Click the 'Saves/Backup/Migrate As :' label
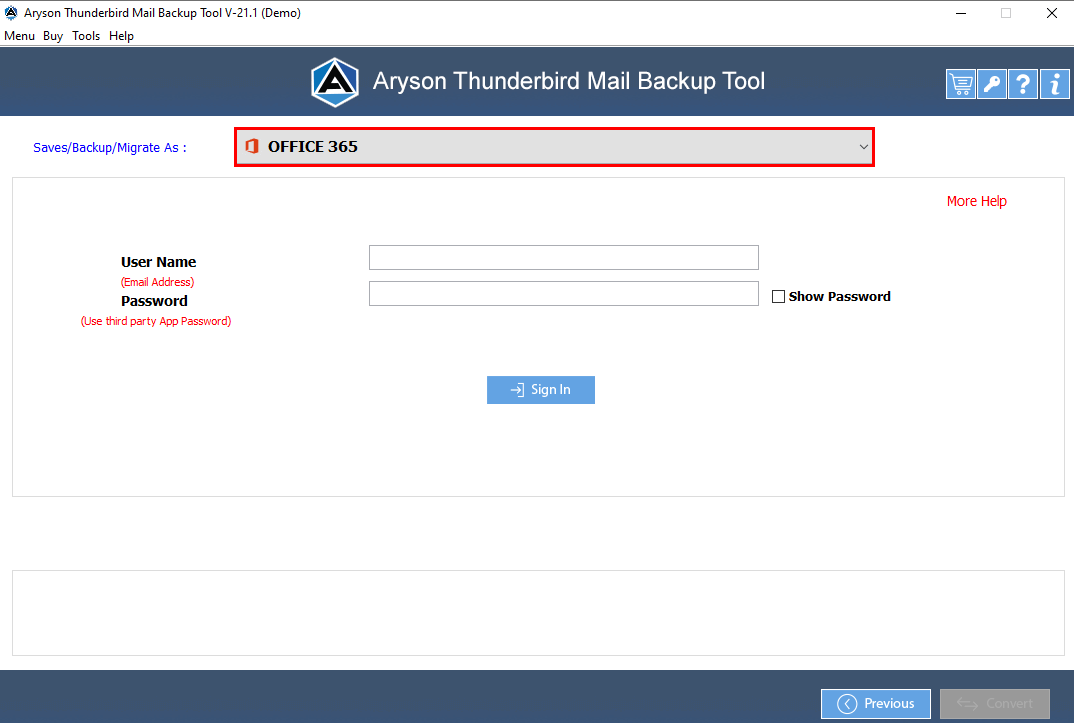1074x723 pixels. pos(110,148)
